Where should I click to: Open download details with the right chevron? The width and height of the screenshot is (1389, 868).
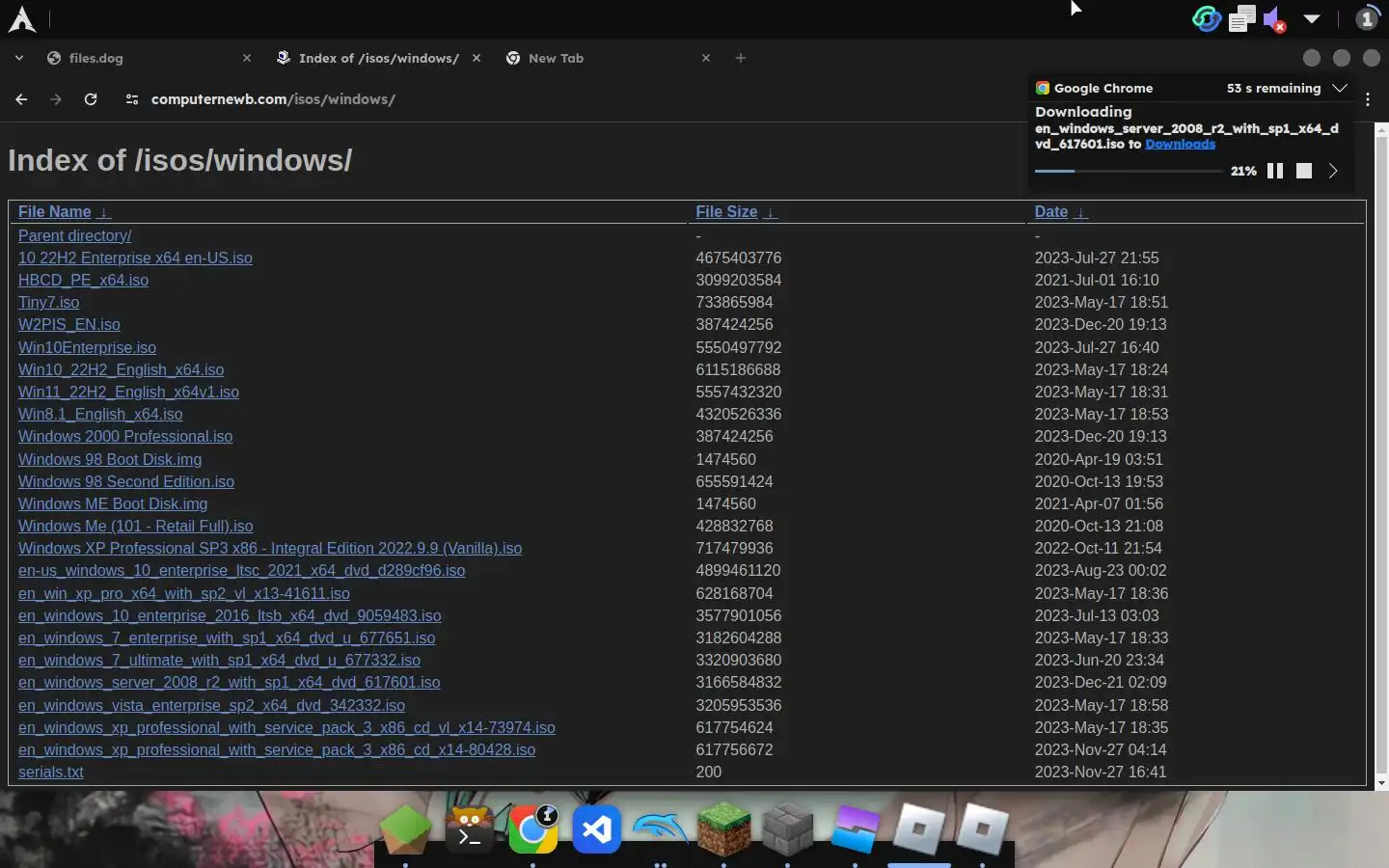tap(1333, 171)
